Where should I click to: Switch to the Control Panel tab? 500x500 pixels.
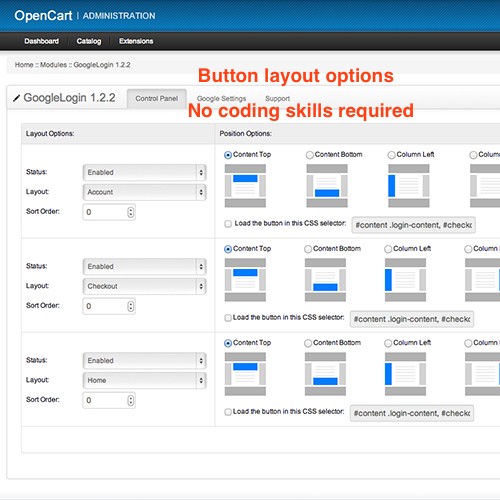click(x=157, y=98)
